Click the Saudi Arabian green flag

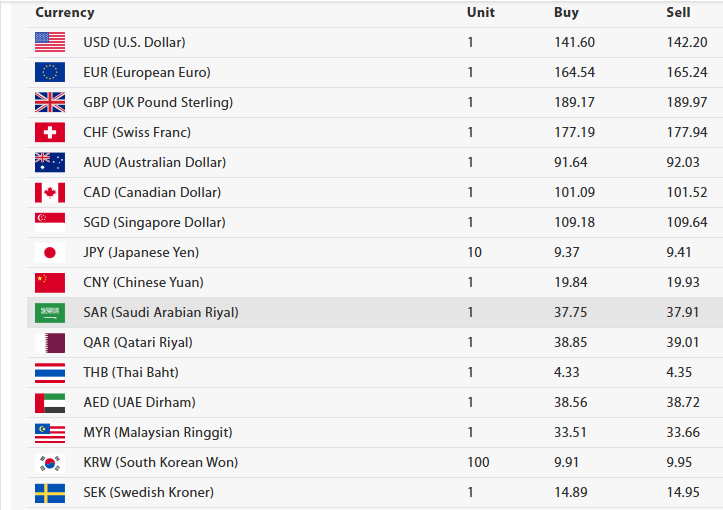click(x=49, y=312)
